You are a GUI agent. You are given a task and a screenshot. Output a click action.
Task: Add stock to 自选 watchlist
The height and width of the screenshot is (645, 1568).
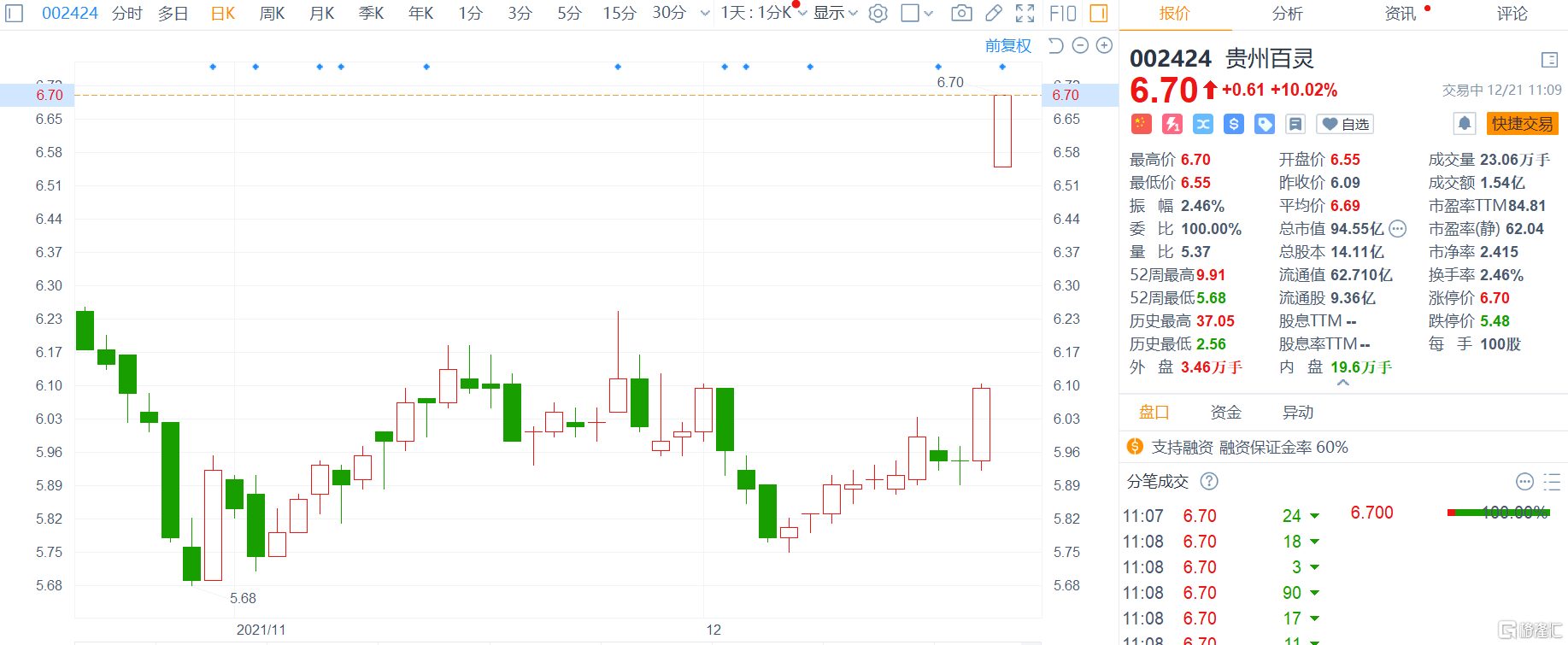point(1346,124)
